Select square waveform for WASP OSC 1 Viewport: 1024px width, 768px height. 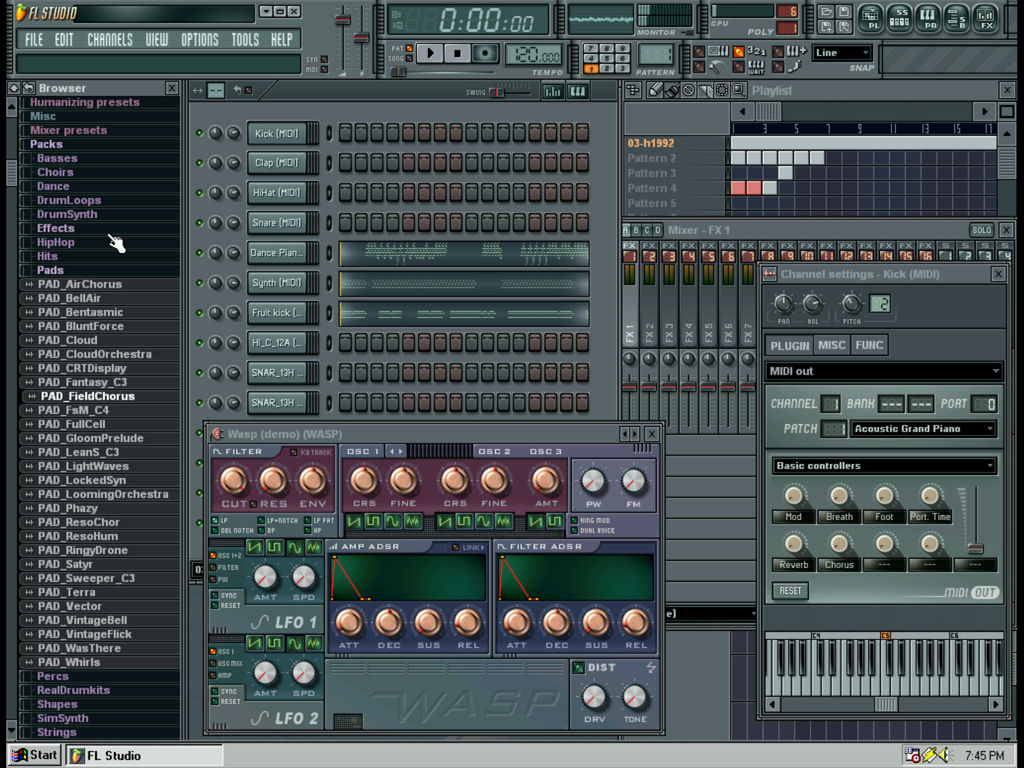(374, 521)
